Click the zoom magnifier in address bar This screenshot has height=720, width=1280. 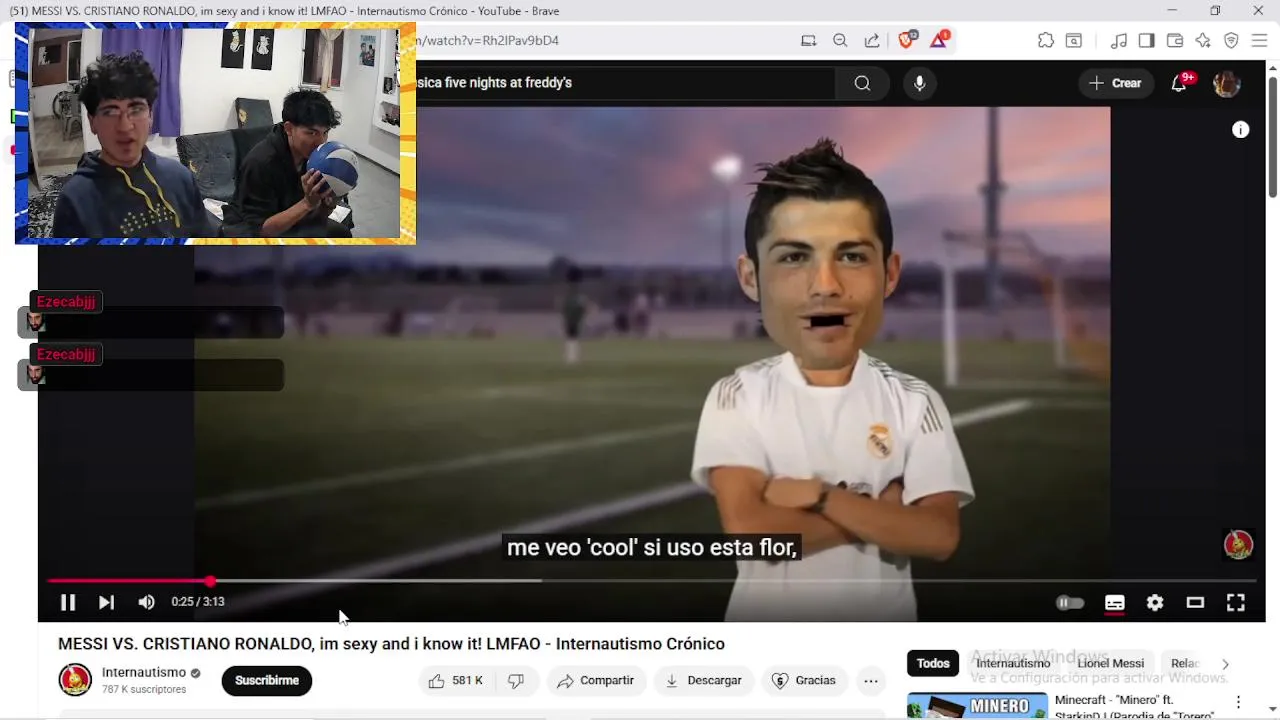tap(840, 41)
